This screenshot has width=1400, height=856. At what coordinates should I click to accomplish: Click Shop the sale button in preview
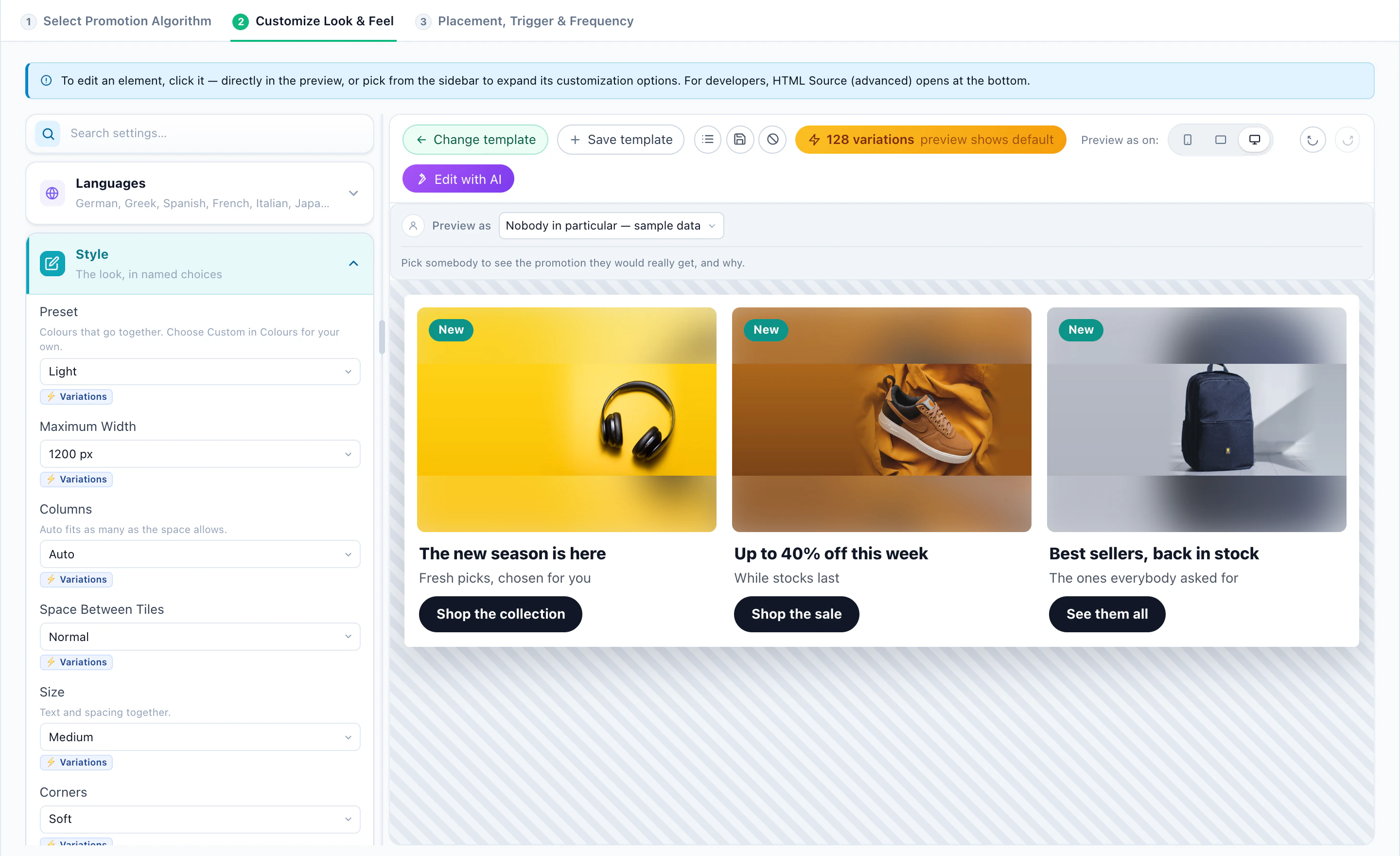(x=797, y=614)
